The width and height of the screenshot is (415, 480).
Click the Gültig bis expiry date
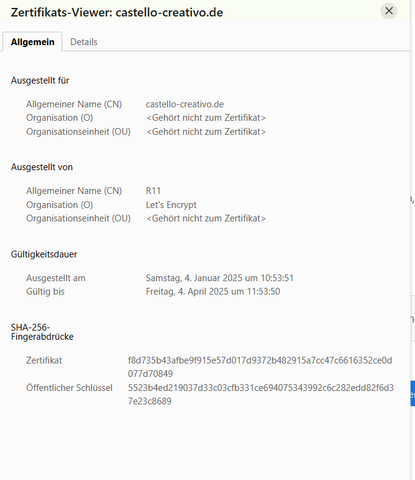coord(213,292)
